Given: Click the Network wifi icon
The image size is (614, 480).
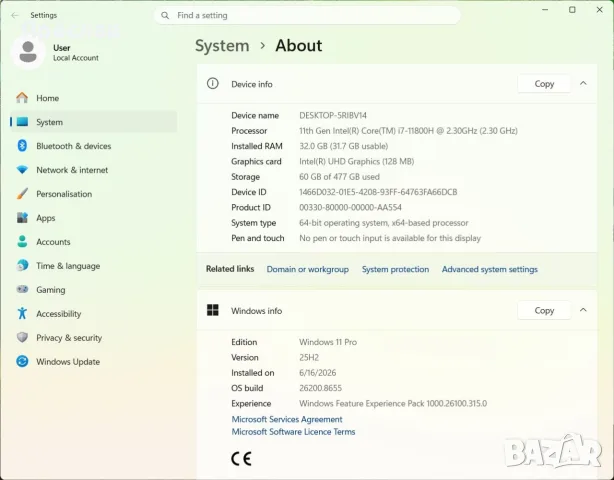Looking at the screenshot, I should (x=22, y=170).
